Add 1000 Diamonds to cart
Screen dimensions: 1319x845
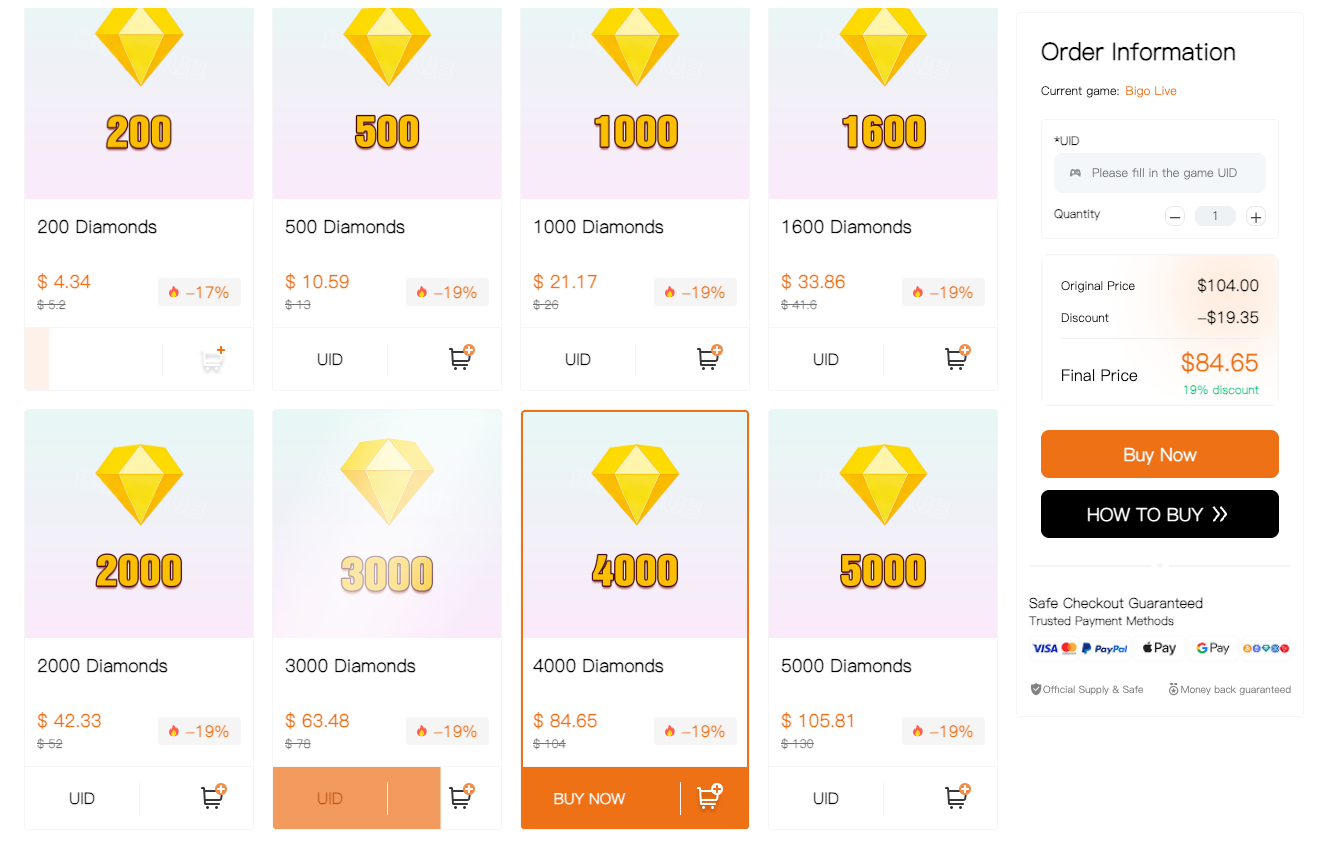point(709,359)
